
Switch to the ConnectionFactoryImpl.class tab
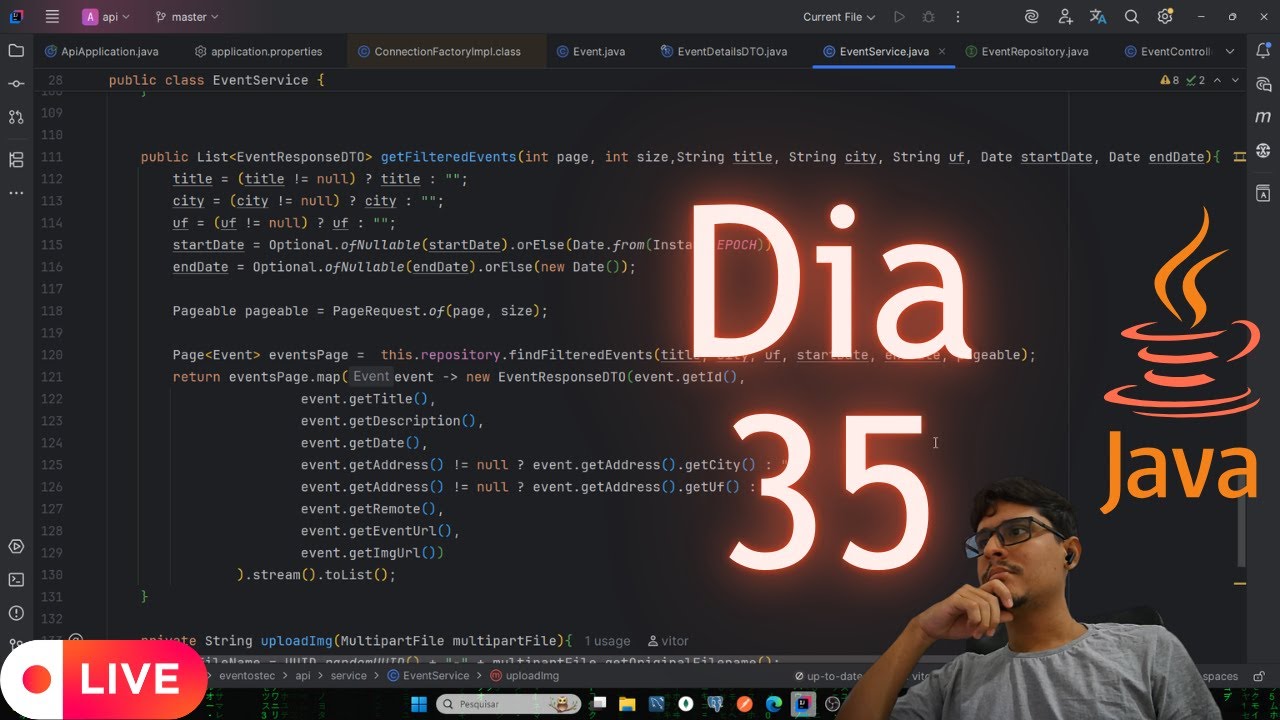(447, 52)
